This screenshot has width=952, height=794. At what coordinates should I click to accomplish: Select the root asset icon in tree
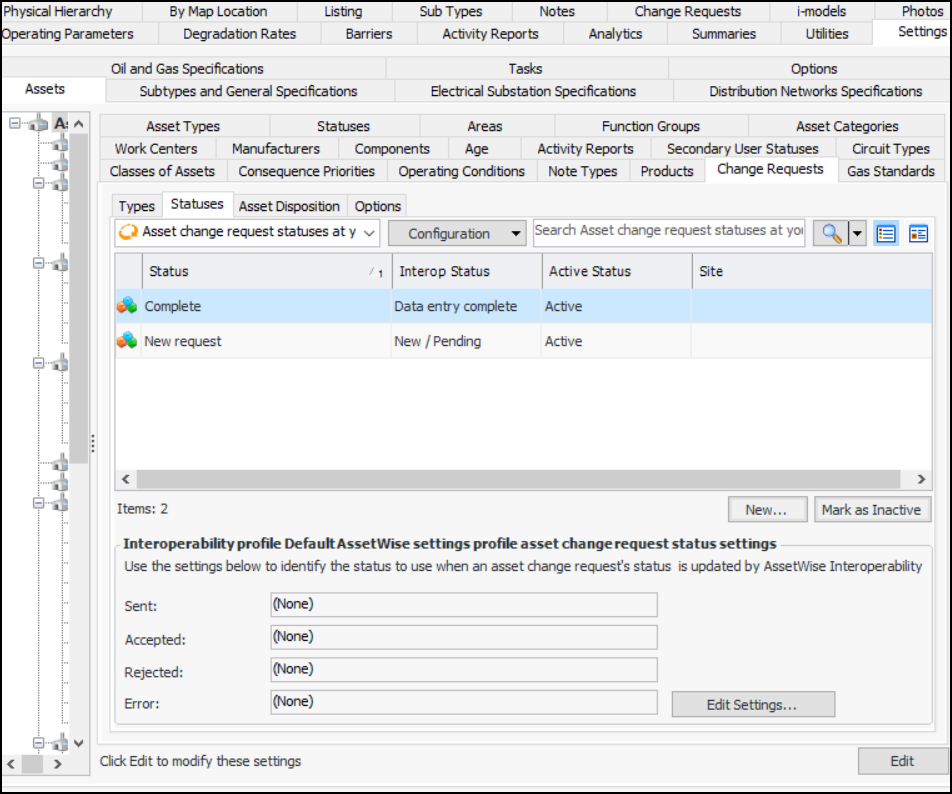pos(38,124)
